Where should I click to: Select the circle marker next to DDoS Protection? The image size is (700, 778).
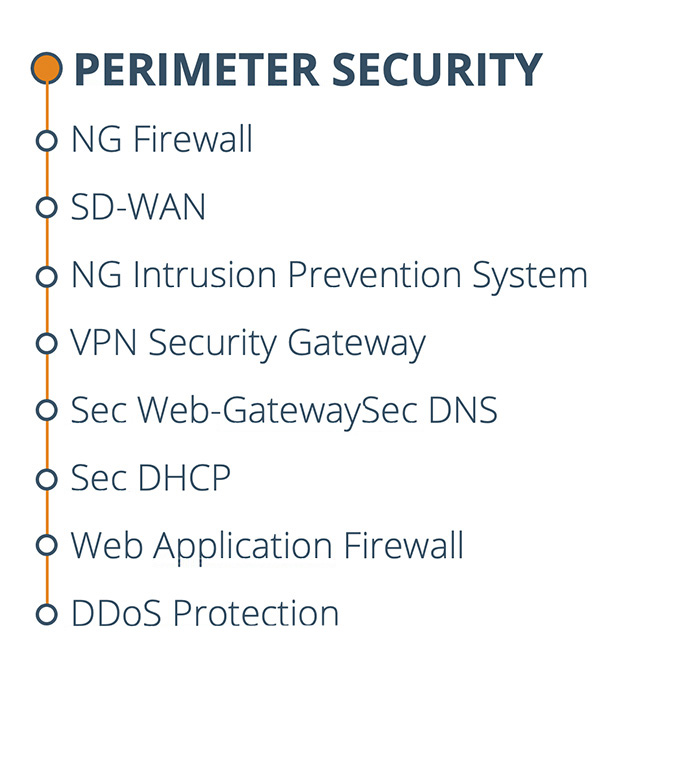[47, 614]
